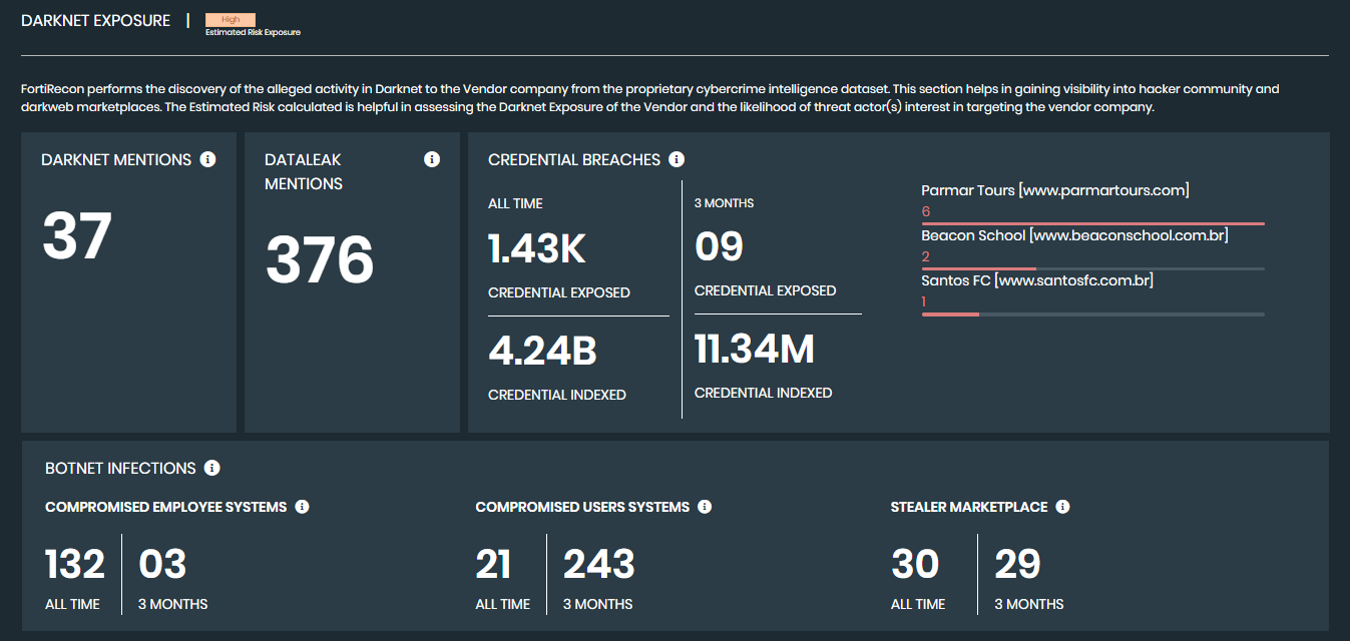Open the Santos FC website link

click(1037, 279)
